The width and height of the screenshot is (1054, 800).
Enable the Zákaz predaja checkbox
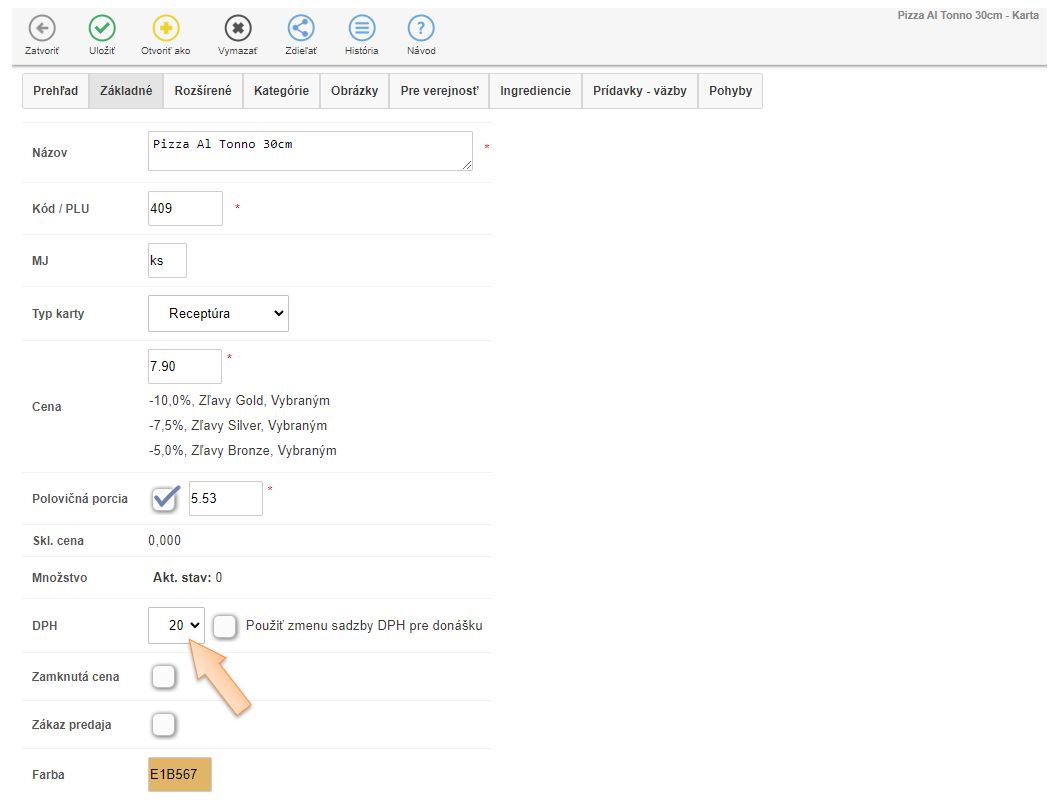click(x=163, y=724)
